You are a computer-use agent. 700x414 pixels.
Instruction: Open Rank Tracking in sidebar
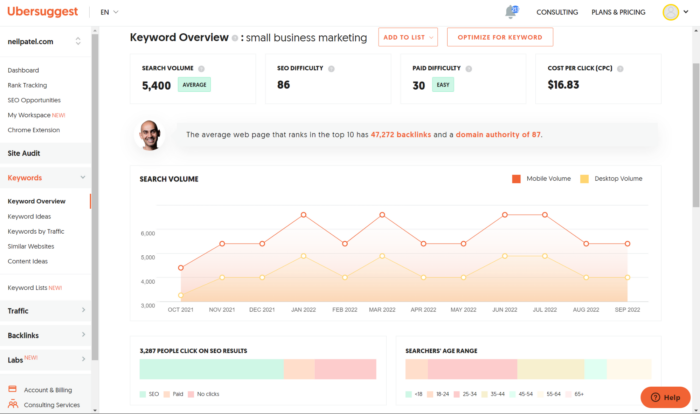coord(27,85)
